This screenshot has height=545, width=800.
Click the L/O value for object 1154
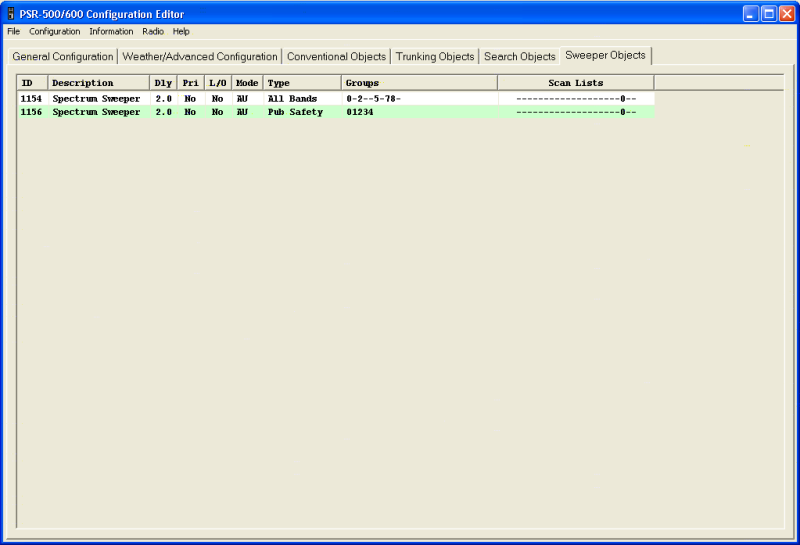[x=217, y=99]
